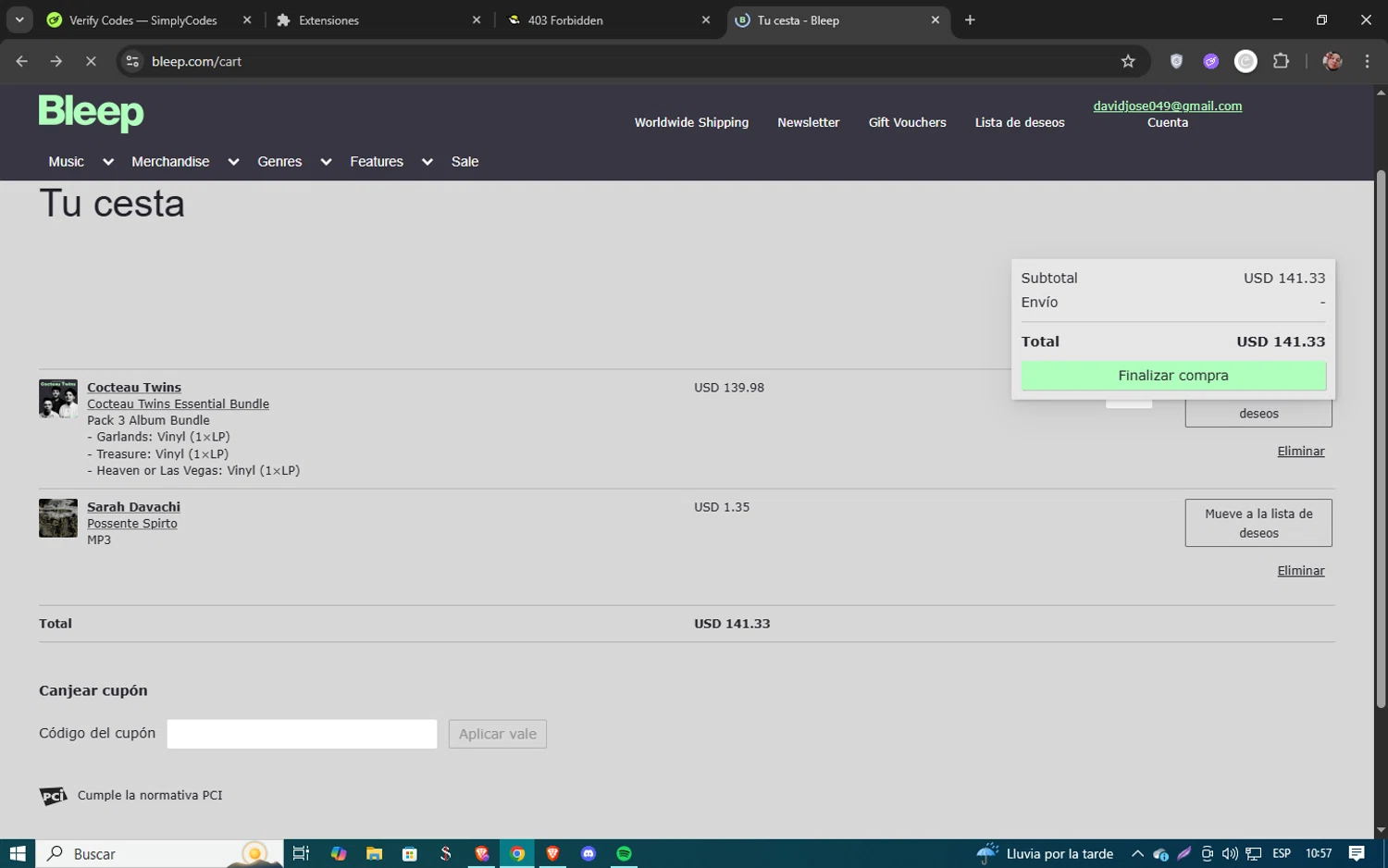Open Cocteau Twins artist link
The width and height of the screenshot is (1388, 868).
coord(134,387)
